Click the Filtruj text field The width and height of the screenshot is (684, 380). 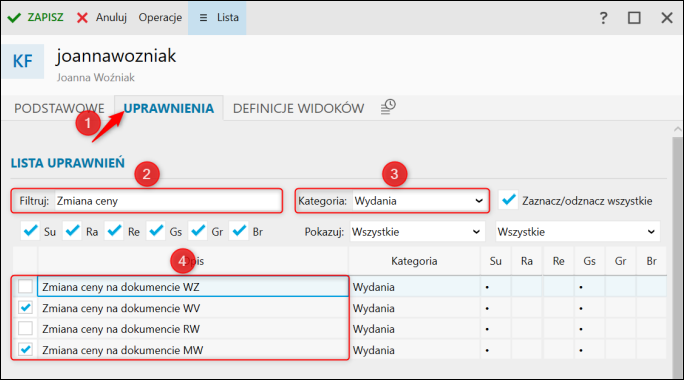tap(168, 201)
